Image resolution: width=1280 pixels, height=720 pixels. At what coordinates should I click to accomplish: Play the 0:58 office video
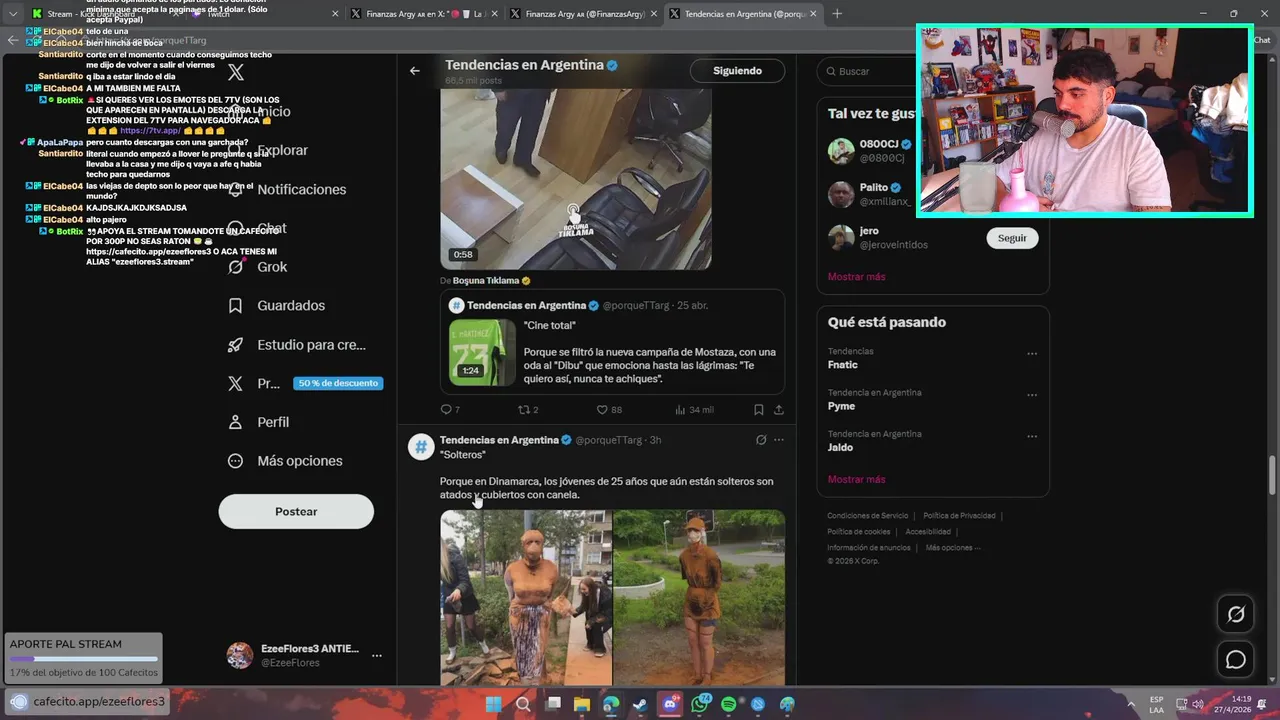tap(576, 178)
